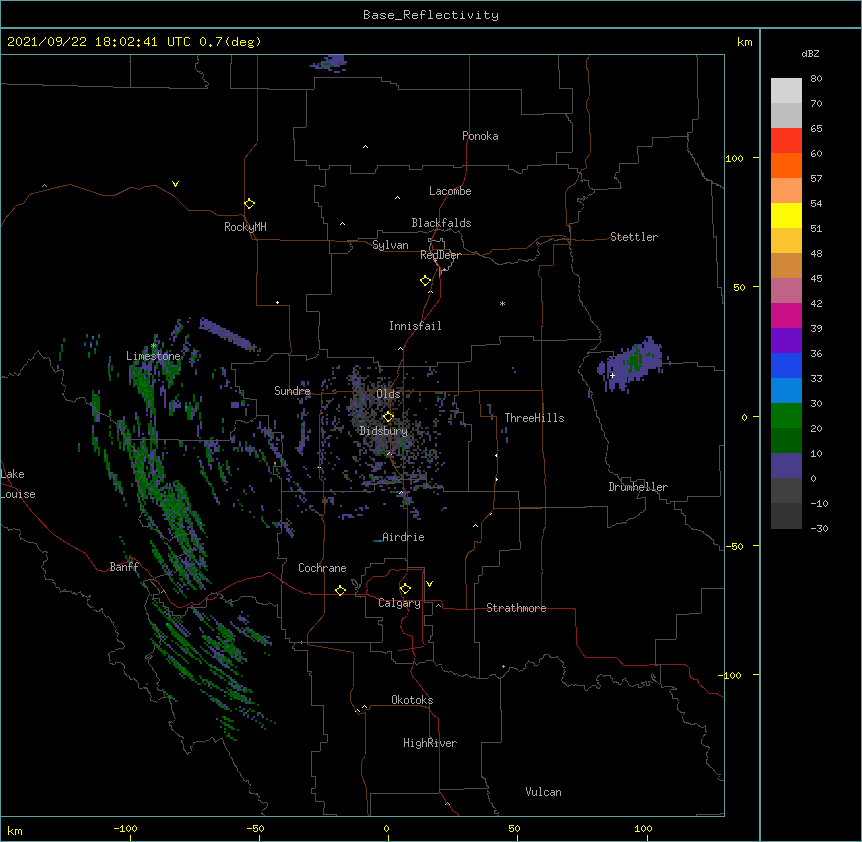Click the RockyMH town label
The image size is (862, 842).
[245, 227]
